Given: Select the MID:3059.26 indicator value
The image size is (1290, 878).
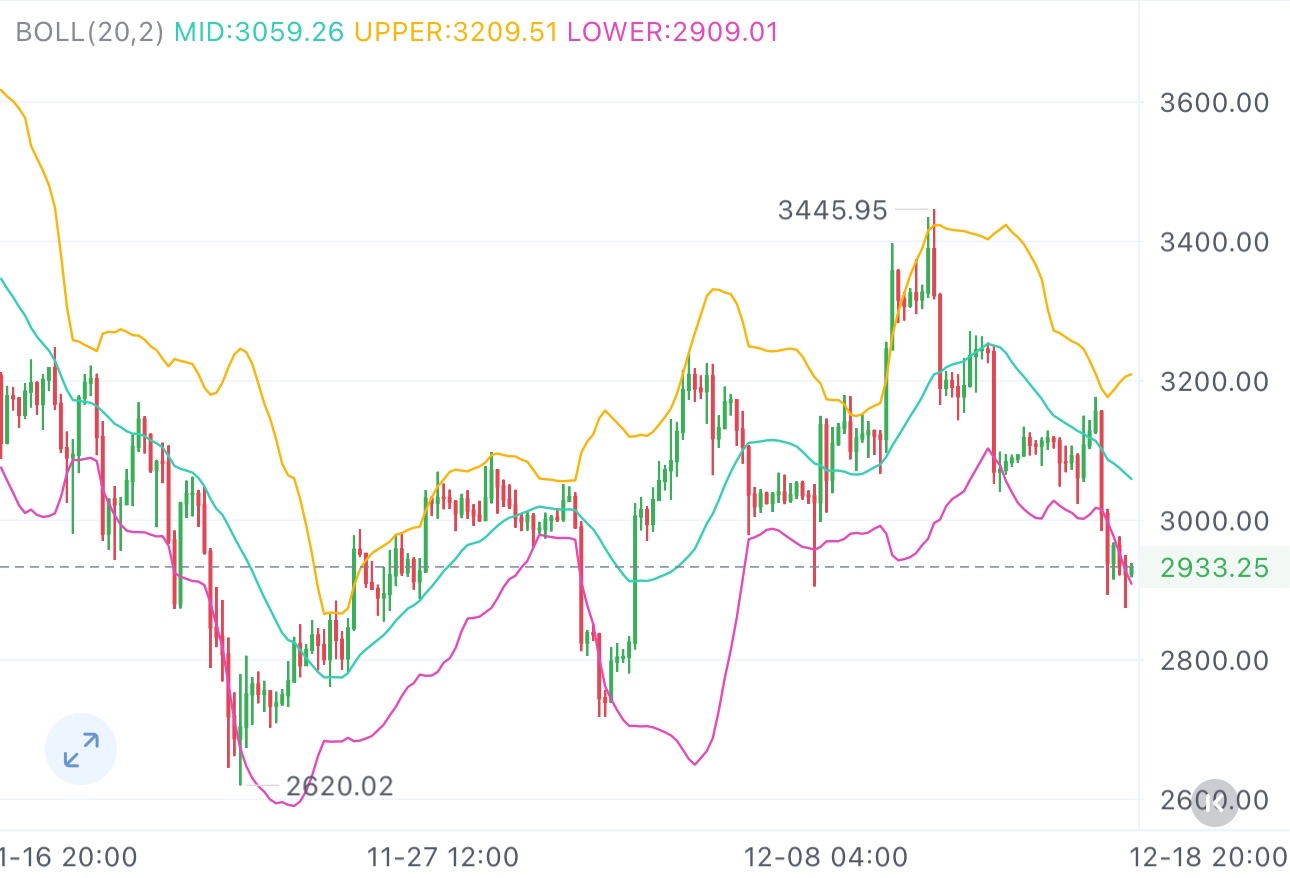Looking at the screenshot, I should coord(259,32).
